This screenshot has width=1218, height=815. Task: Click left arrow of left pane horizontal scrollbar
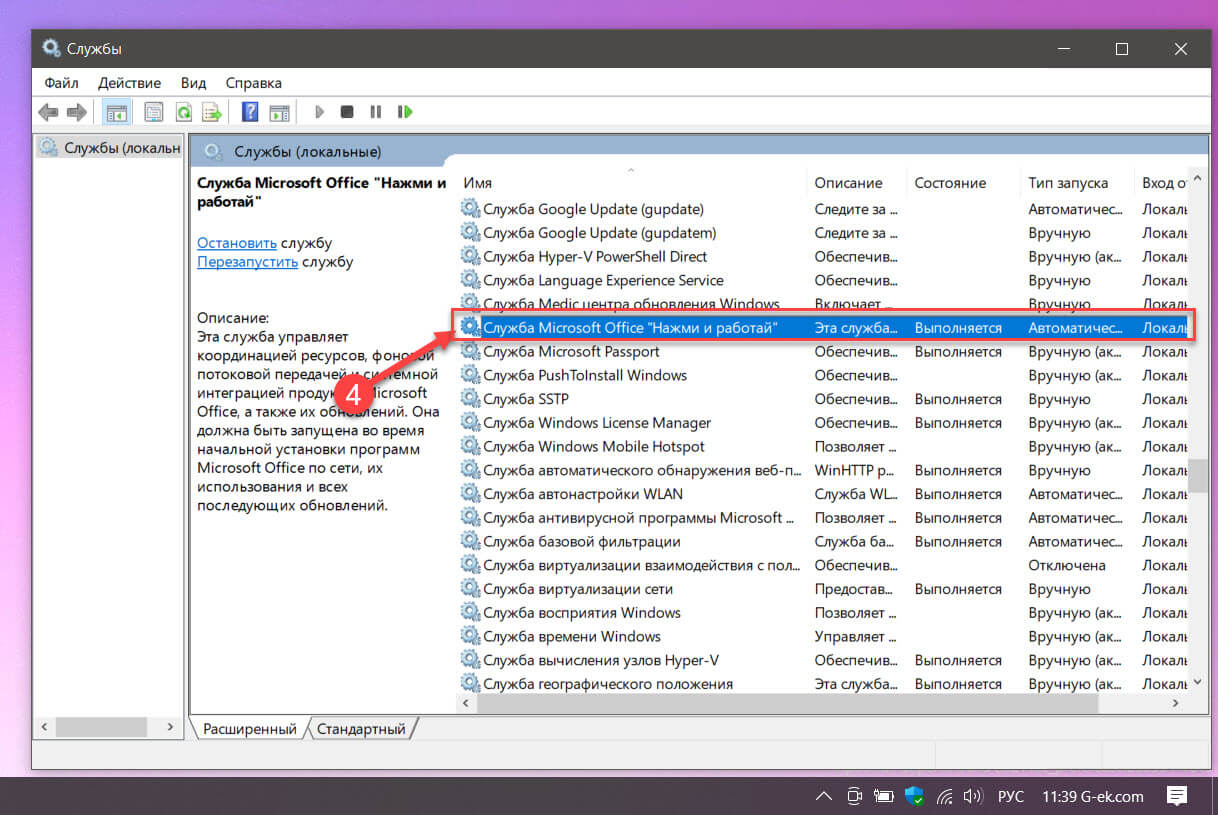coord(43,727)
